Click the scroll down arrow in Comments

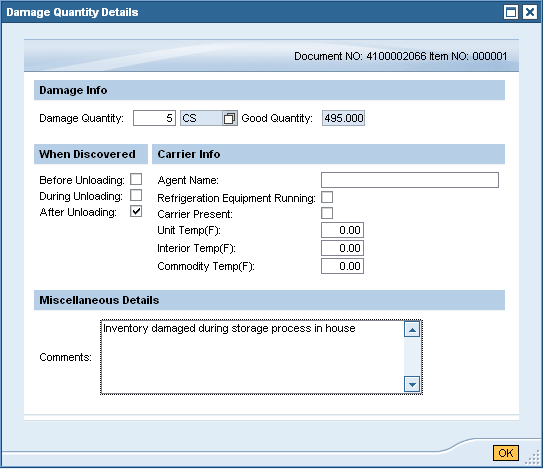412,384
